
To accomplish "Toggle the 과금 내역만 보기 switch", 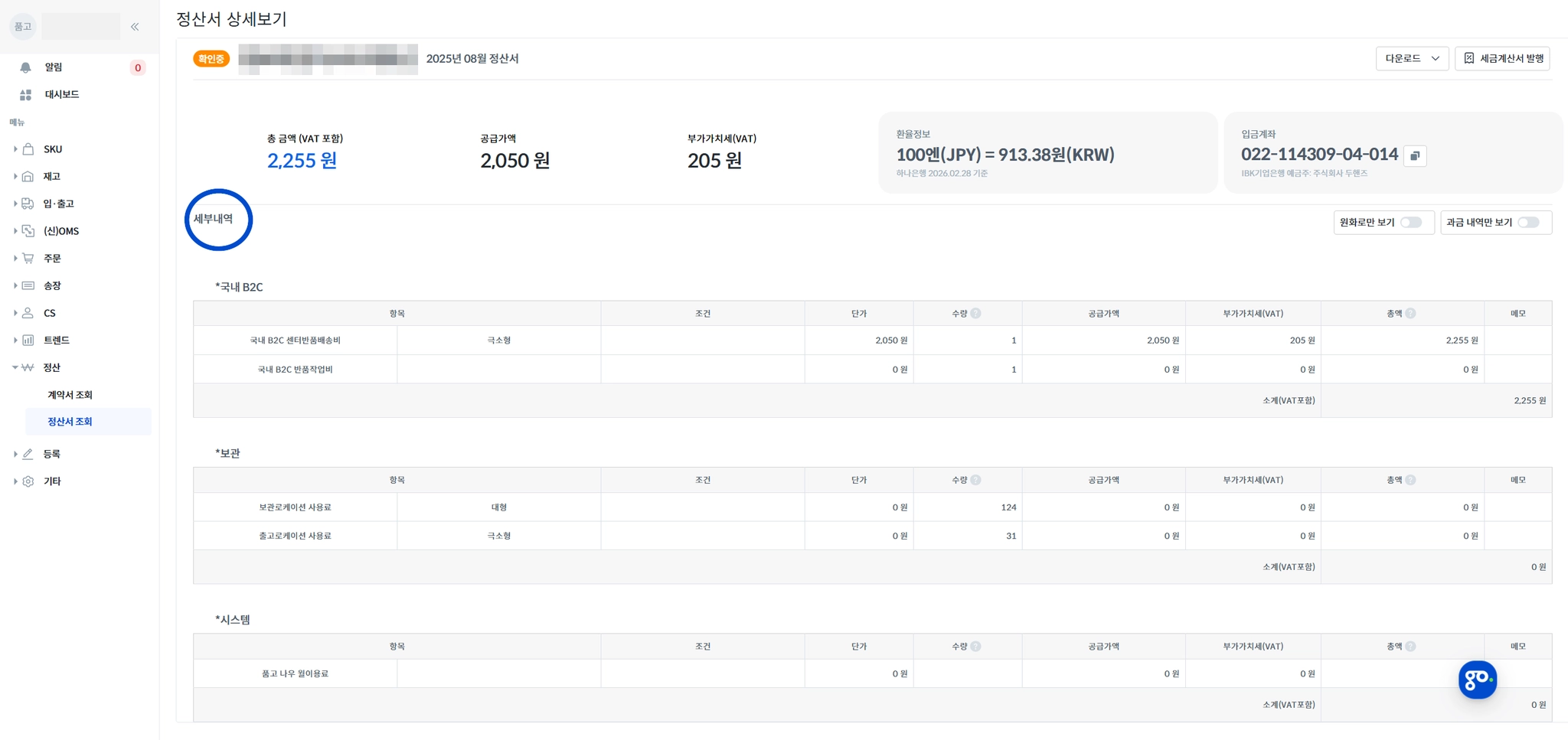I will (1528, 223).
